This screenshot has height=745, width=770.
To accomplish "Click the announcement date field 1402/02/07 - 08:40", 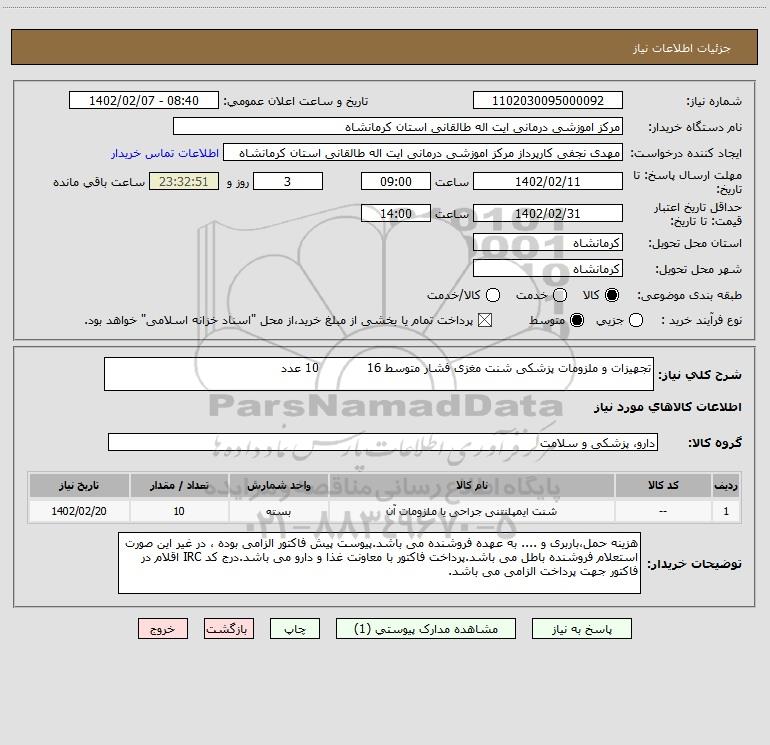I will click(x=144, y=101).
